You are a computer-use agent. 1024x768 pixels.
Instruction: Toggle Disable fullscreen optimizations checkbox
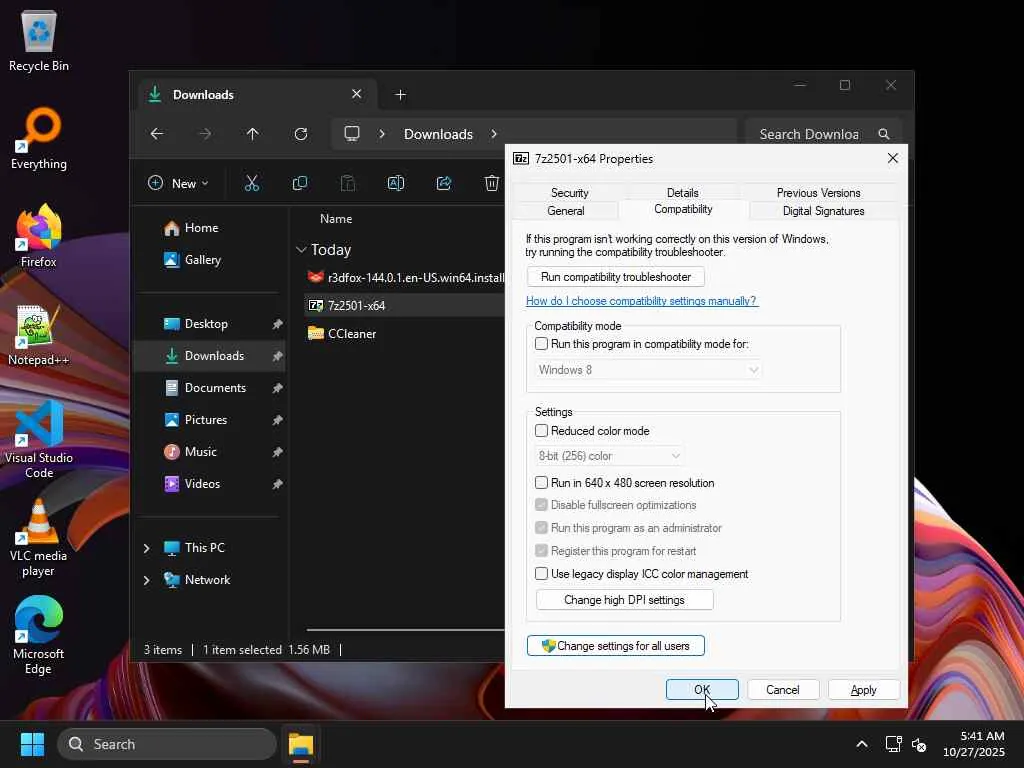(x=541, y=505)
